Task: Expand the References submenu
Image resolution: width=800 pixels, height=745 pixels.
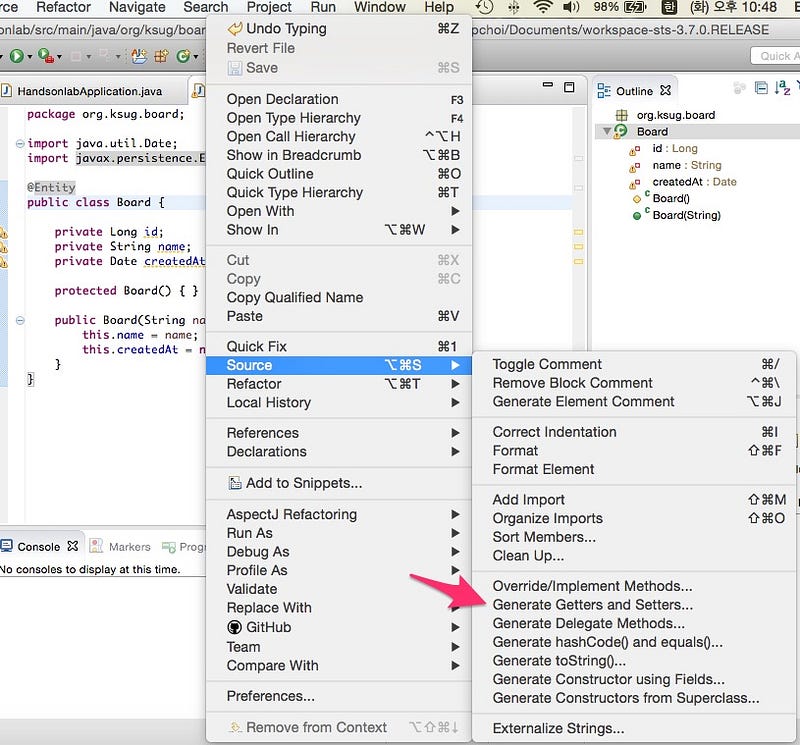Action: click(x=339, y=433)
